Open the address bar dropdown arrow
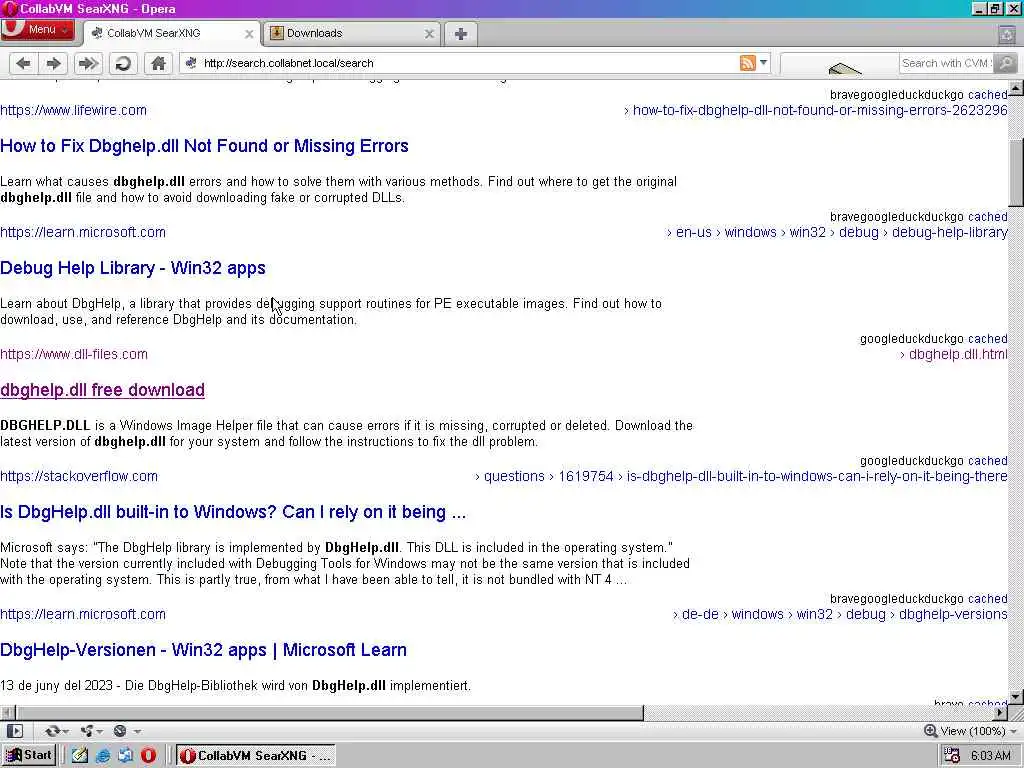The height and width of the screenshot is (768, 1024). click(x=763, y=63)
